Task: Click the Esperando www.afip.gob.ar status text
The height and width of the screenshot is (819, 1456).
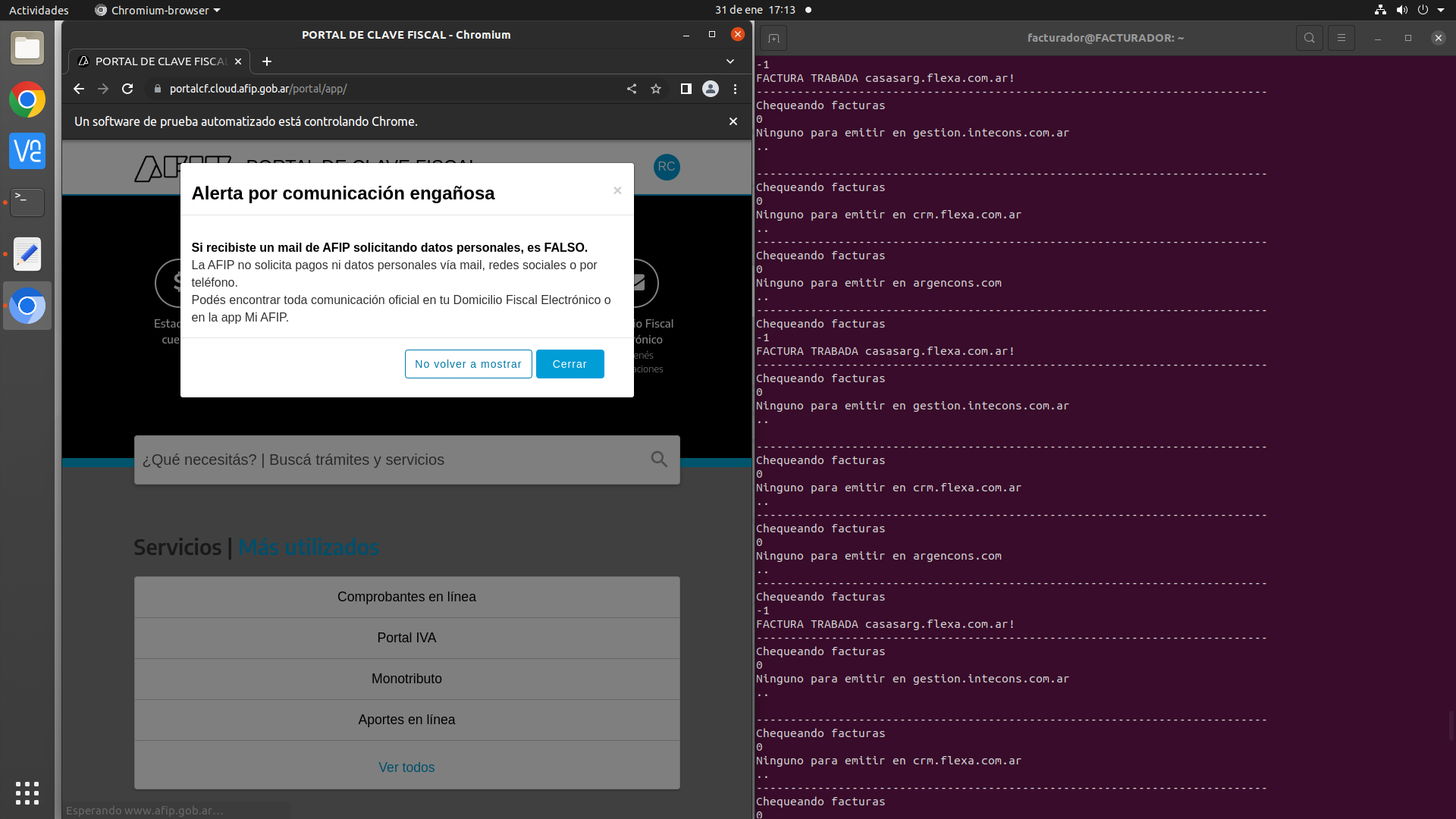Action: 145,810
